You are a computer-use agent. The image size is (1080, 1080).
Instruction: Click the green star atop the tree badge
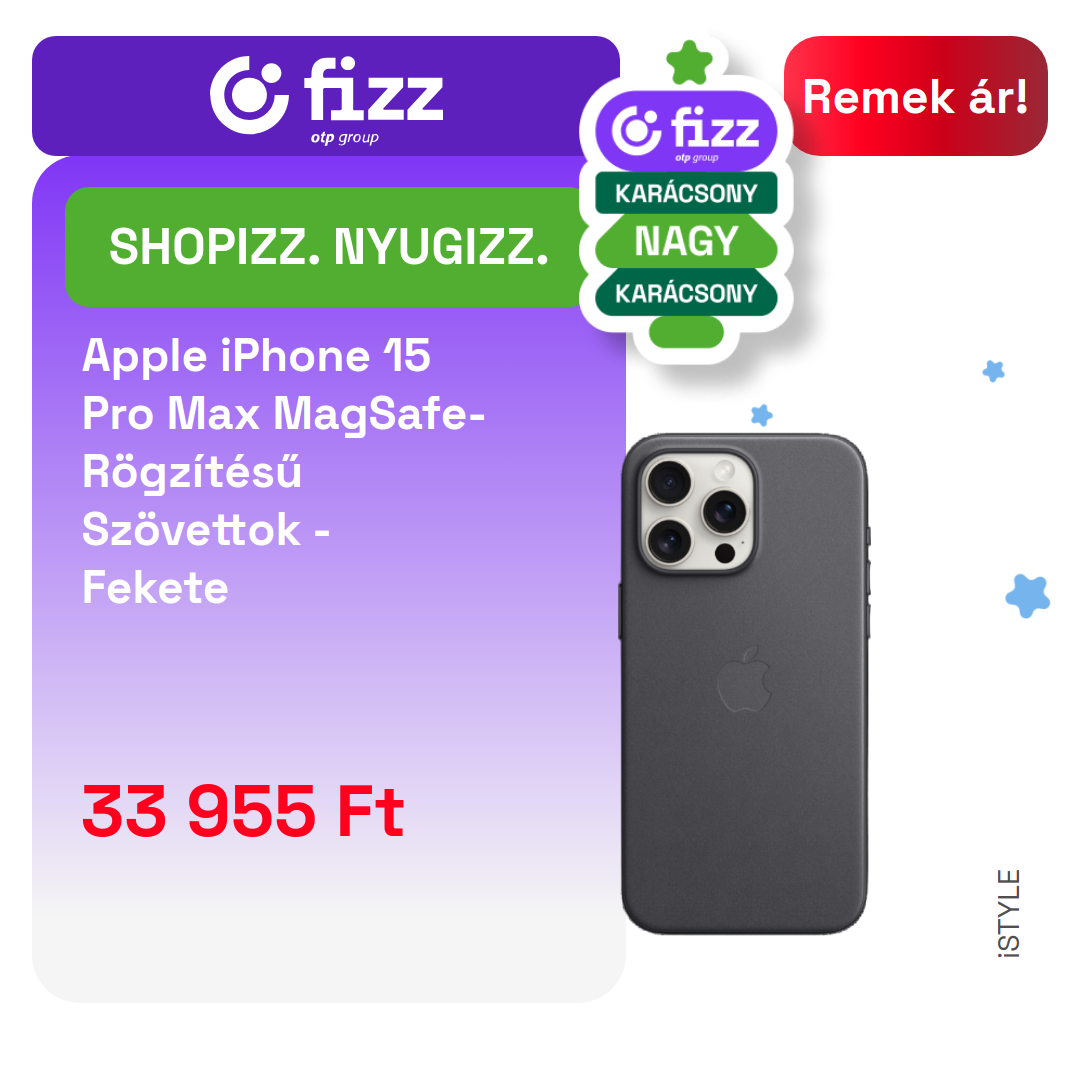[x=689, y=63]
